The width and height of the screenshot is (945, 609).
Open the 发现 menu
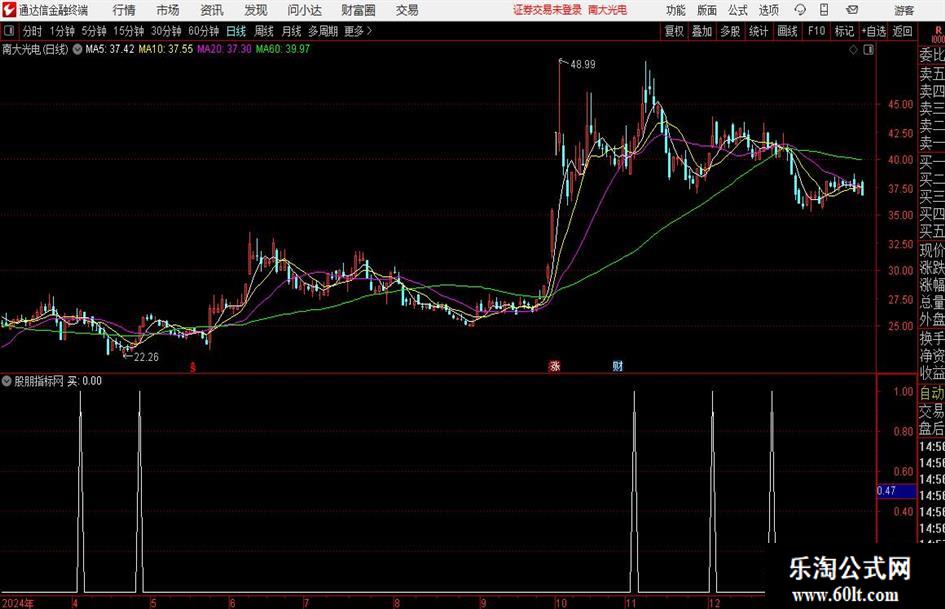click(256, 10)
